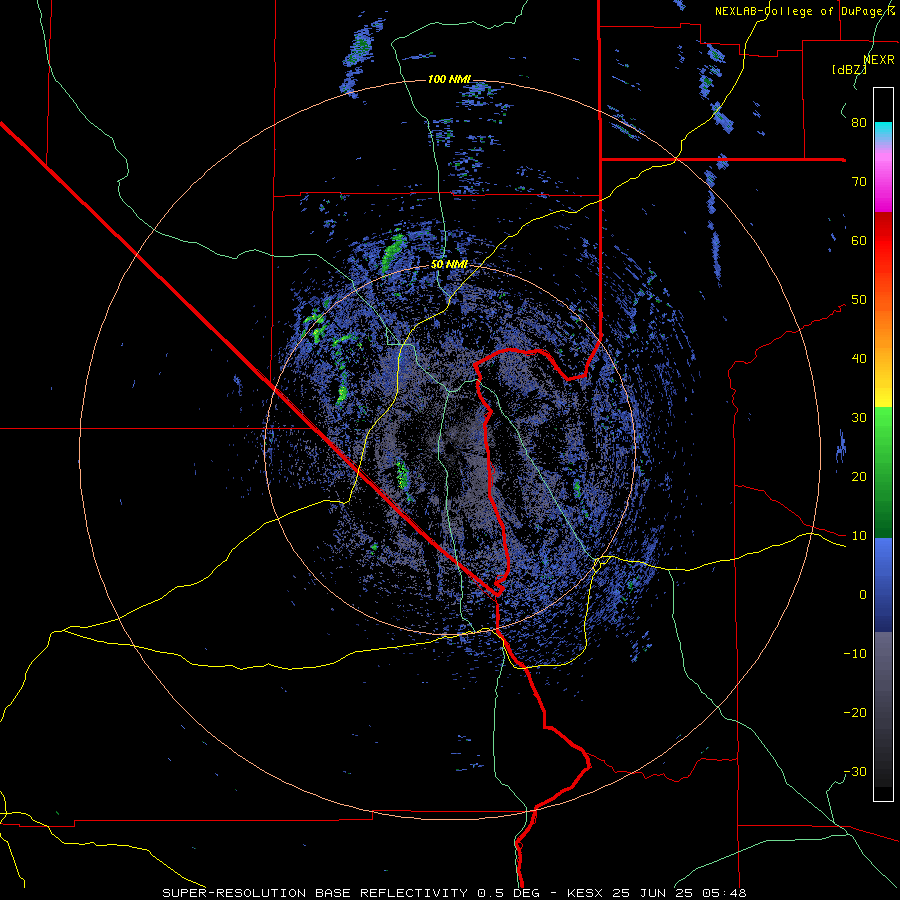Click the 30 value on dBZ scale
This screenshot has width=900, height=900.
point(859,417)
